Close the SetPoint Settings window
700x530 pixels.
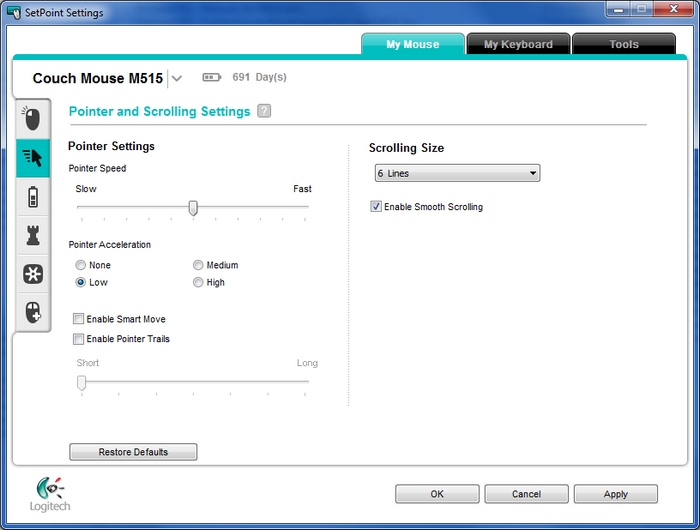pyautogui.click(x=674, y=9)
